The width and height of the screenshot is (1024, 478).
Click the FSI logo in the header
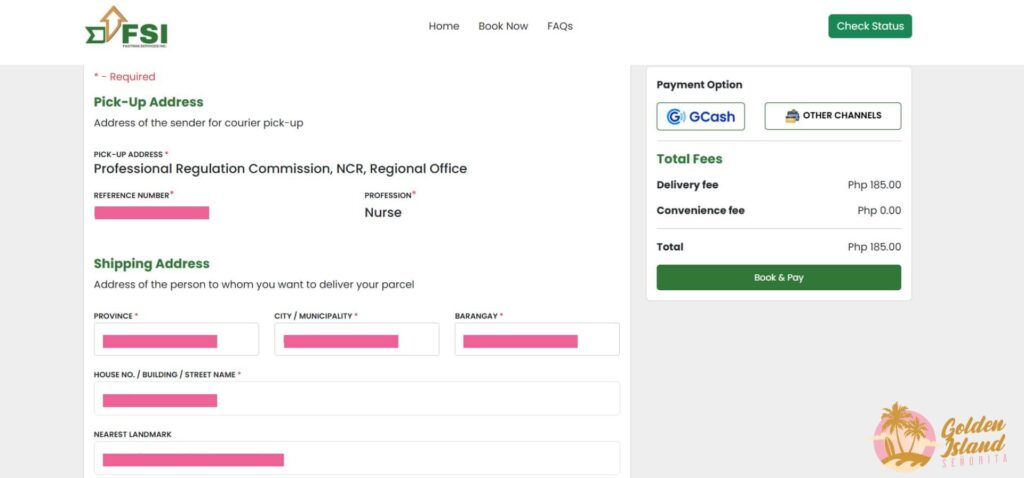pos(127,27)
